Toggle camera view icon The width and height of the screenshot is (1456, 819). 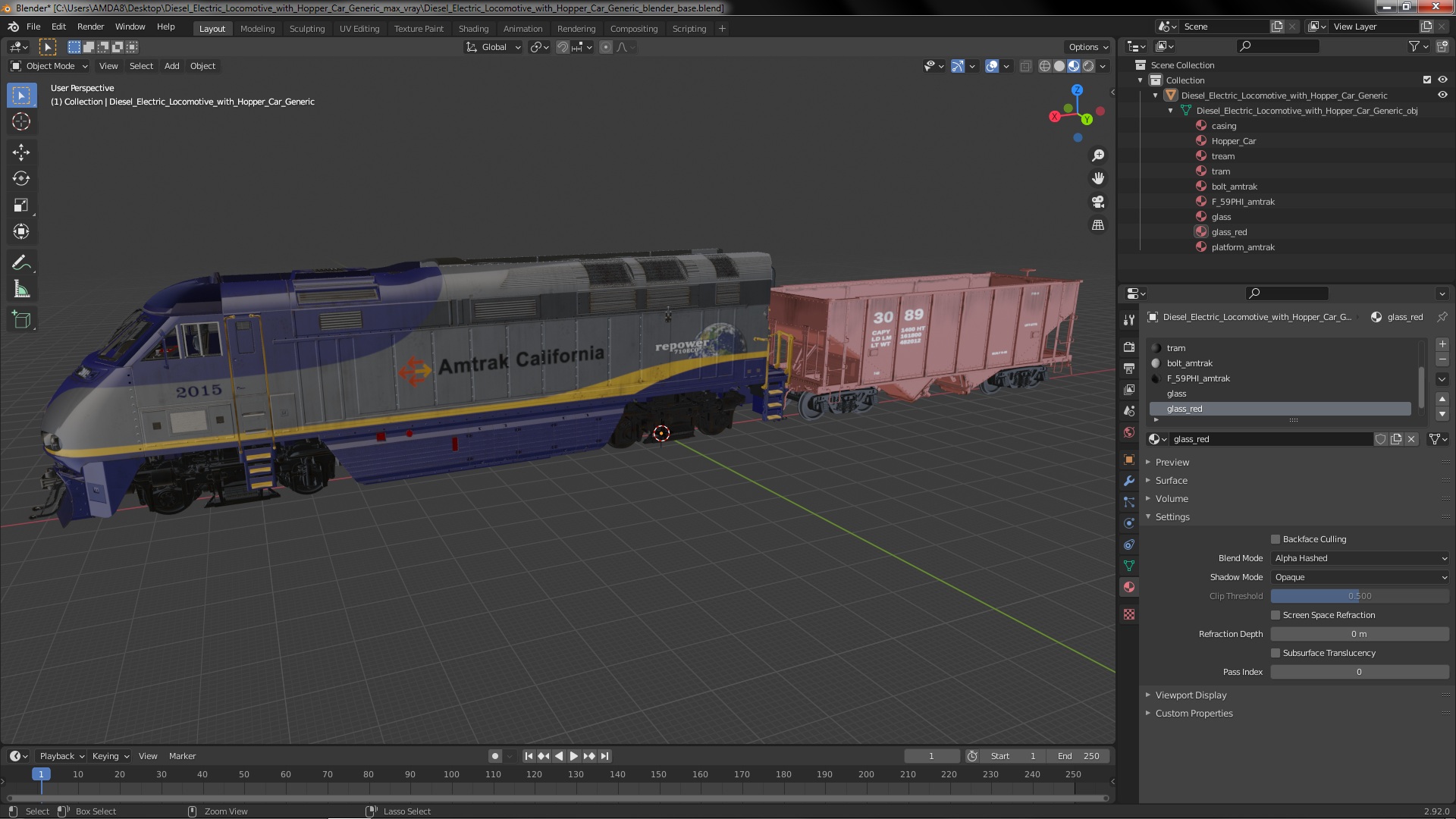point(1097,202)
